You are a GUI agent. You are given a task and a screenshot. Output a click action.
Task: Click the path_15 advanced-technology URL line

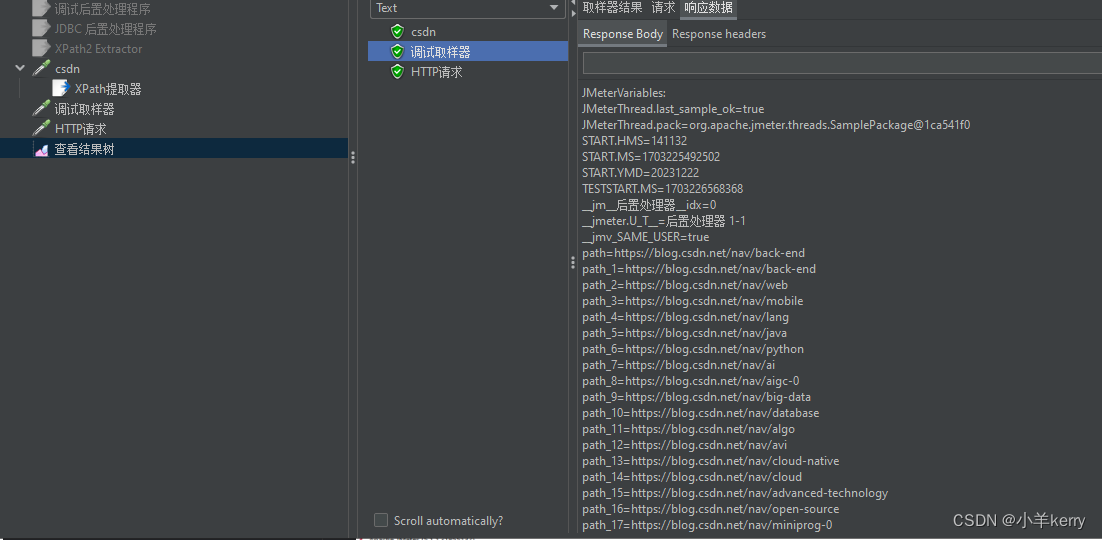click(x=735, y=494)
